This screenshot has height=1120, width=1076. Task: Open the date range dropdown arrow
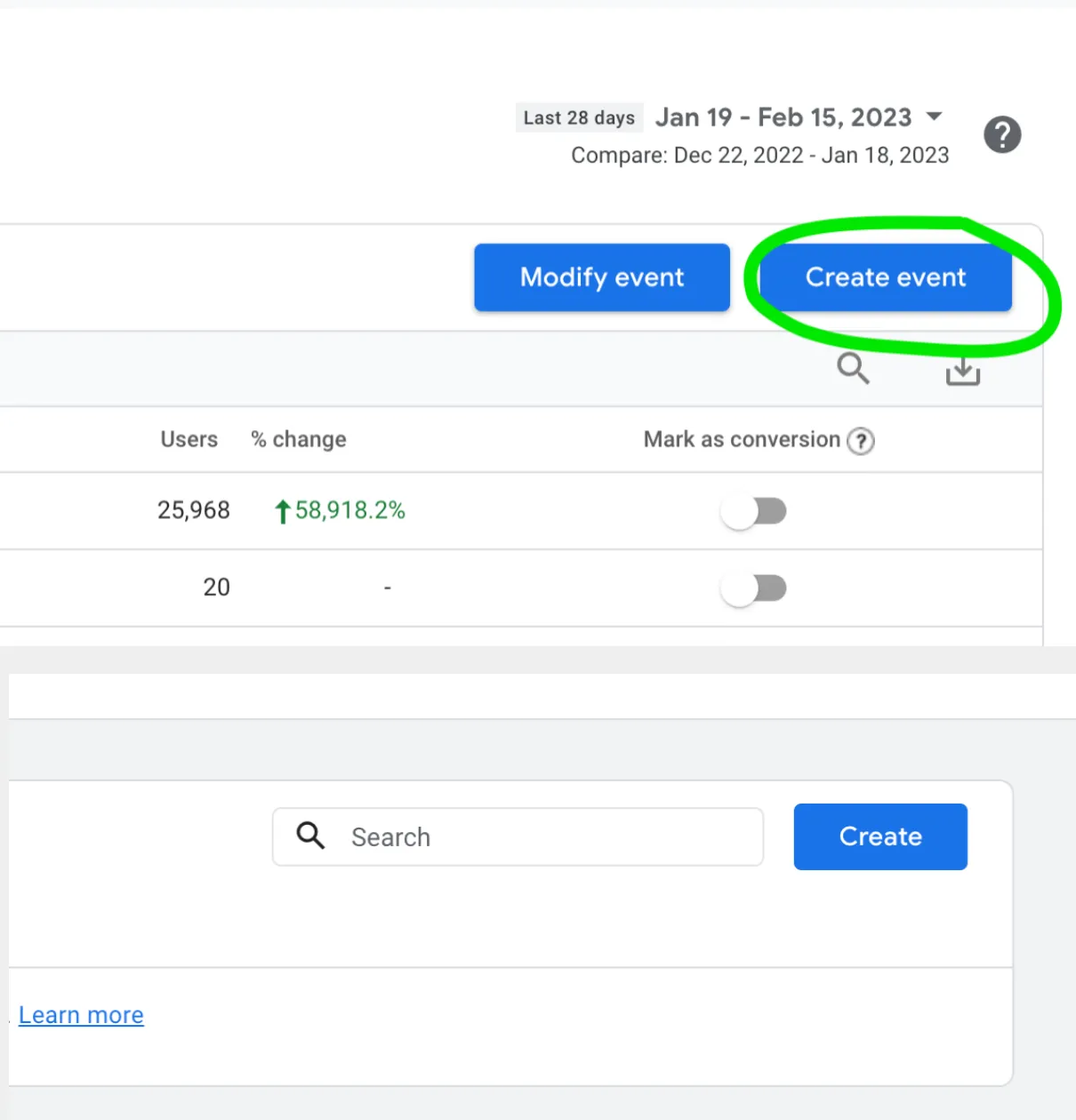tap(934, 116)
